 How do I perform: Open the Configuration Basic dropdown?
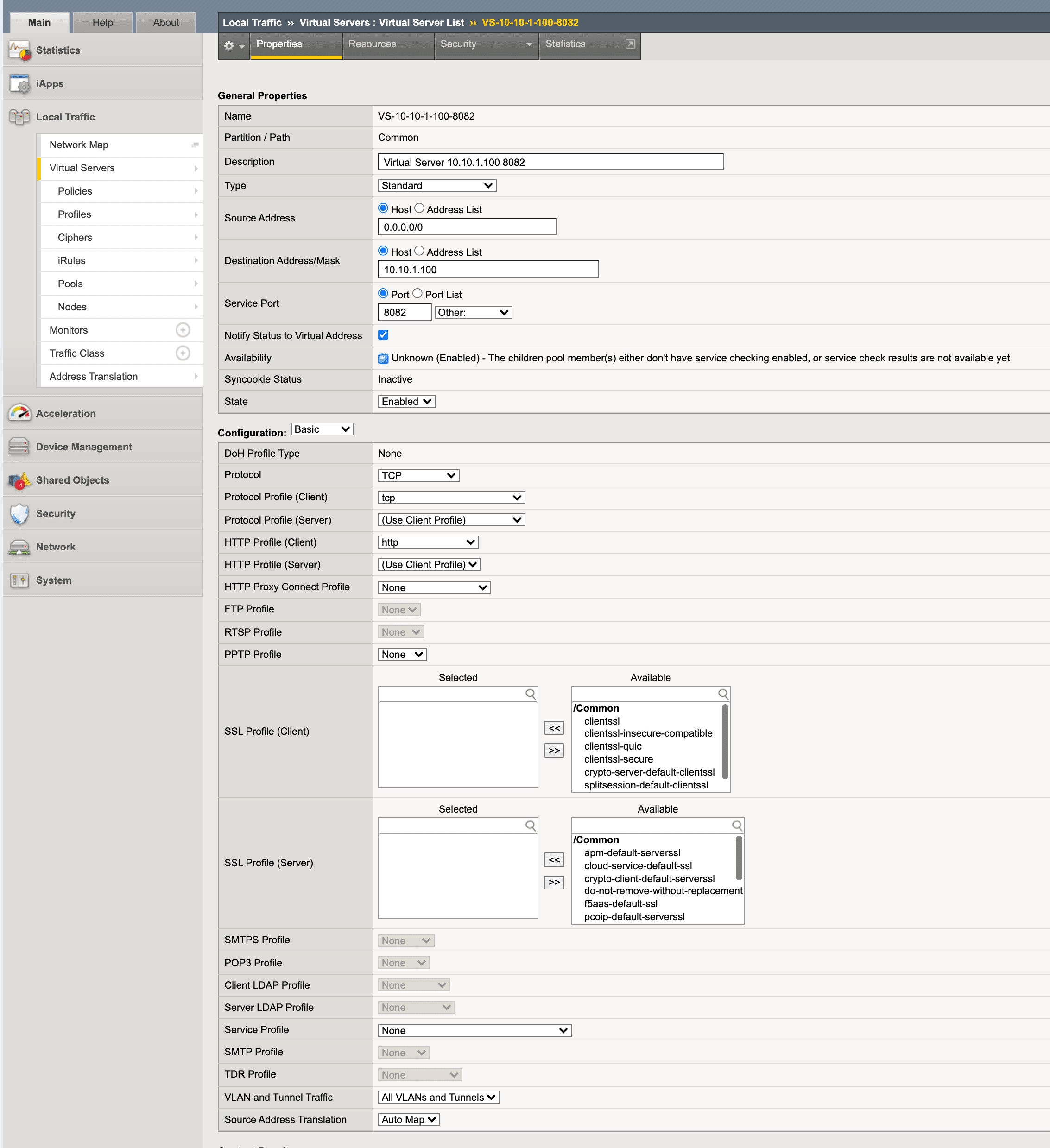[323, 429]
